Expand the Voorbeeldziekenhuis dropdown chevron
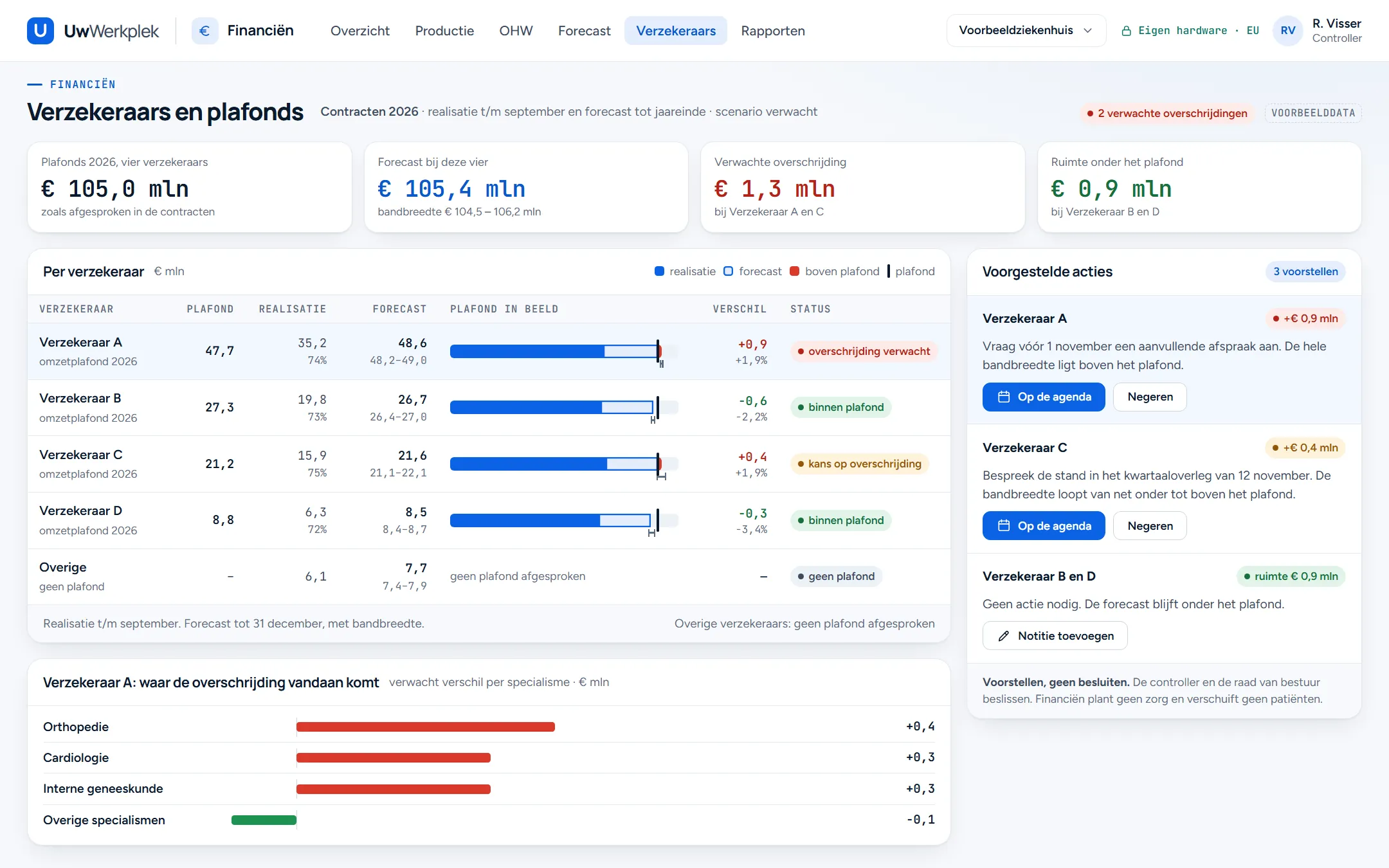 point(1087,30)
